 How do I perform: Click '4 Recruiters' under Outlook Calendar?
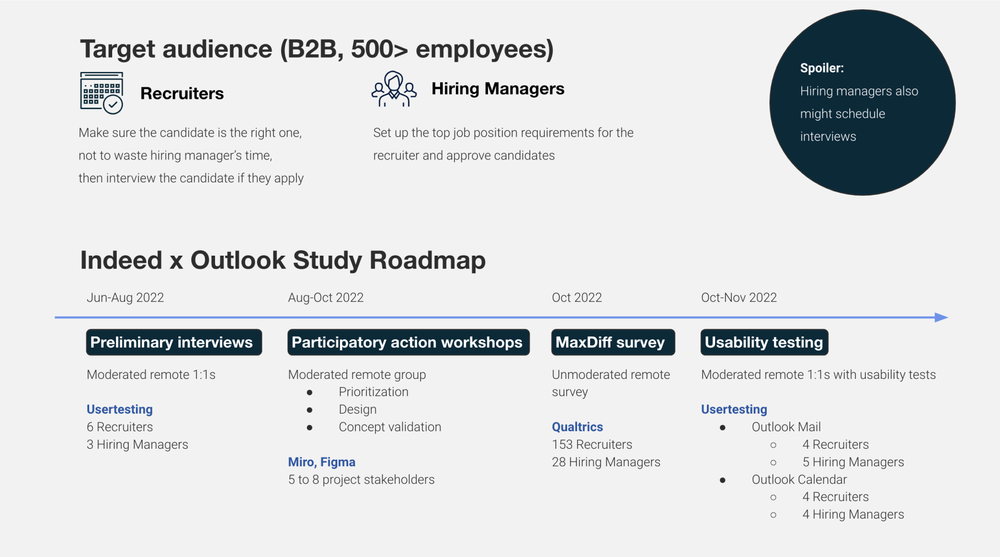tap(835, 496)
